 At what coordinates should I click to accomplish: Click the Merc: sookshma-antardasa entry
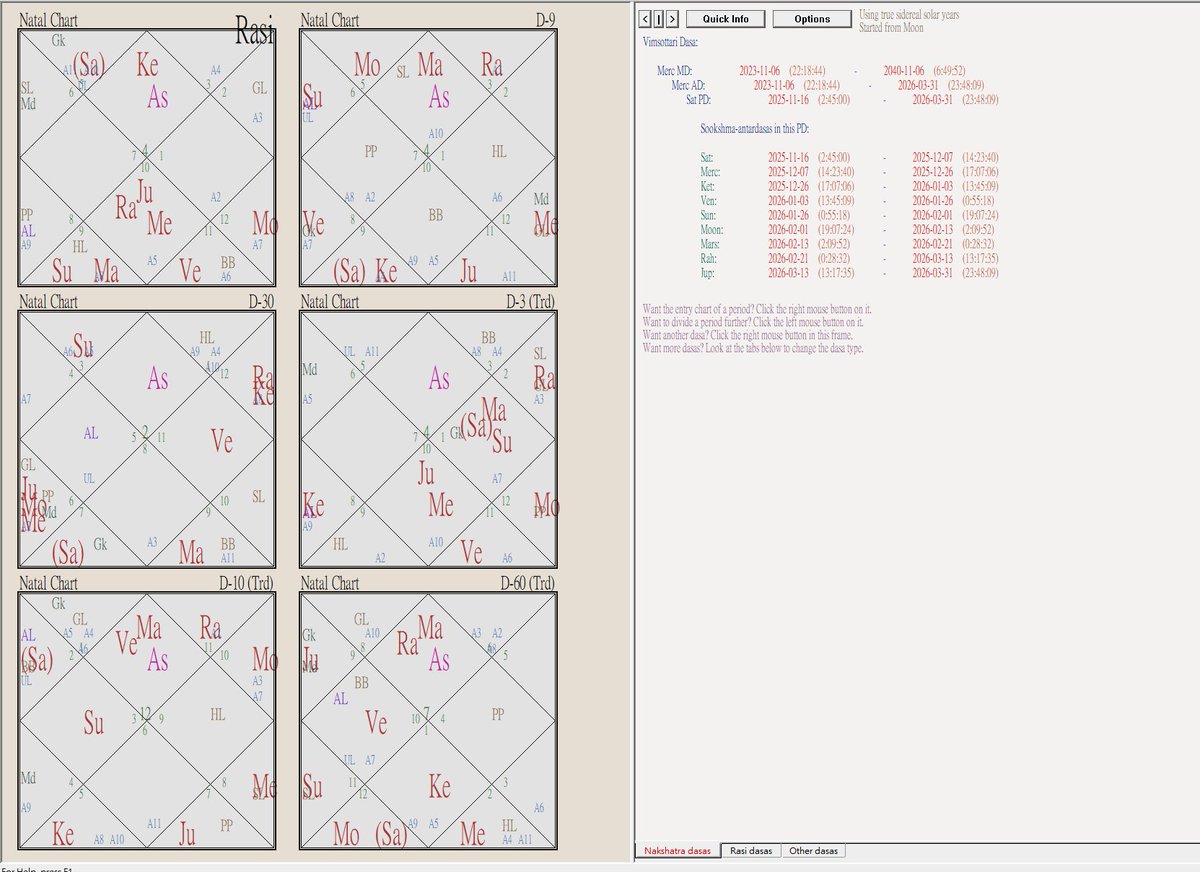(849, 172)
